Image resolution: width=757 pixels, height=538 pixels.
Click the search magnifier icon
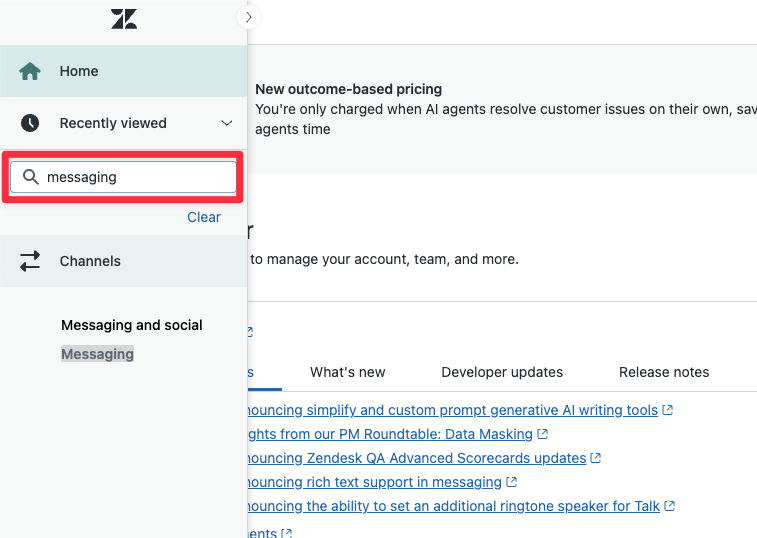tap(31, 177)
